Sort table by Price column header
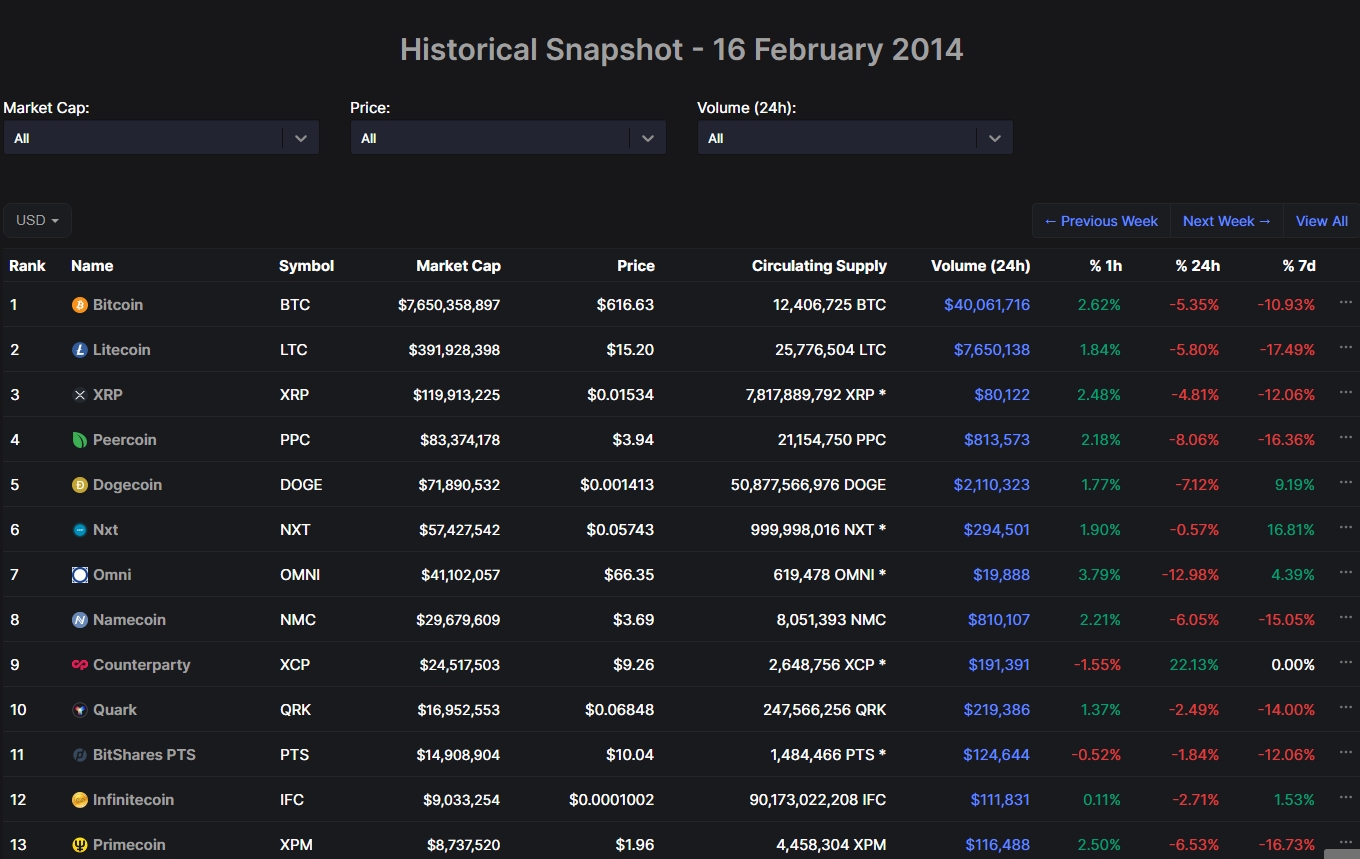This screenshot has height=859, width=1360. 636,266
